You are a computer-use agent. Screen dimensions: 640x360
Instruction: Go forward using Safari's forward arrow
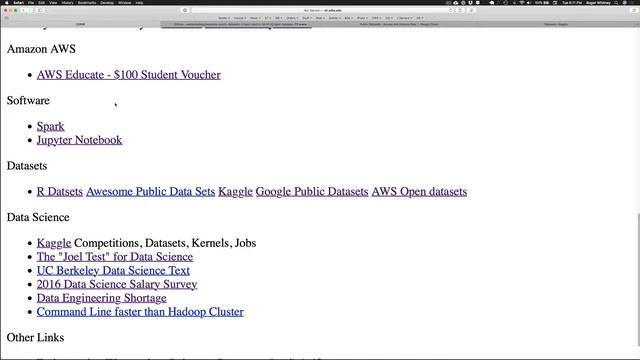[31, 10]
